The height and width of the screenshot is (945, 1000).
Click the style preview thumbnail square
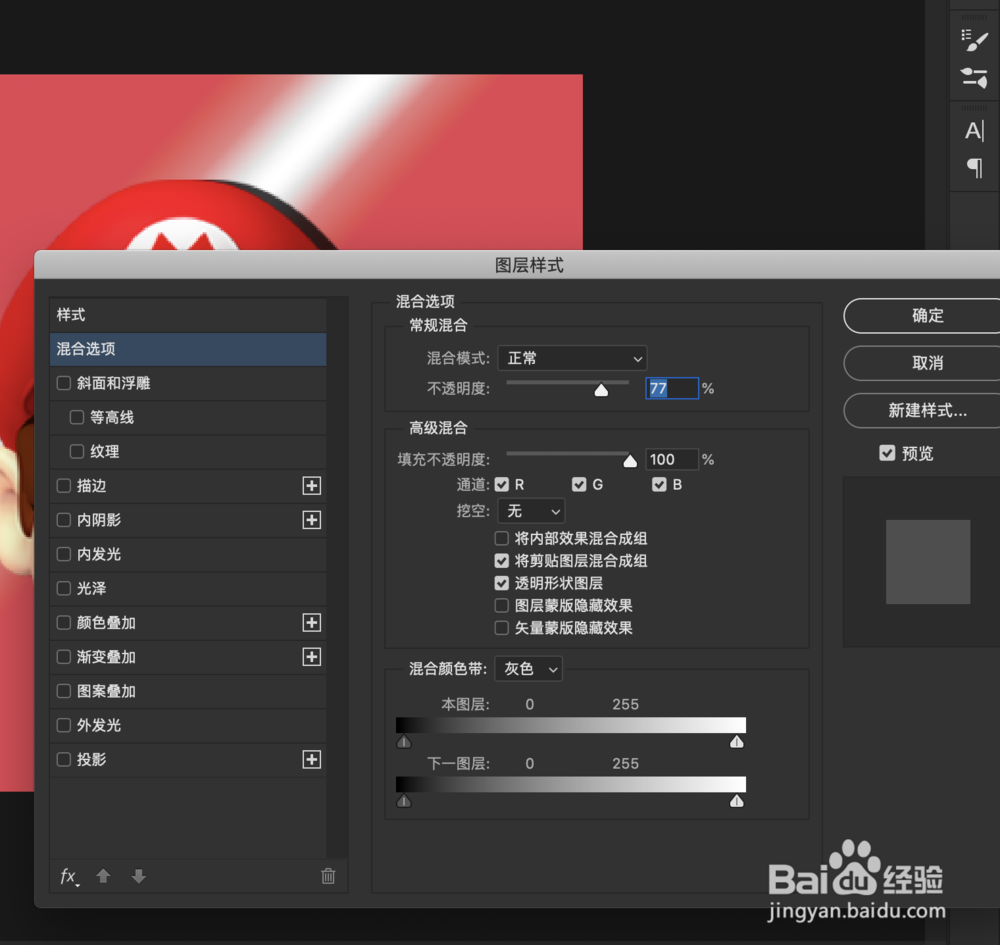click(928, 562)
